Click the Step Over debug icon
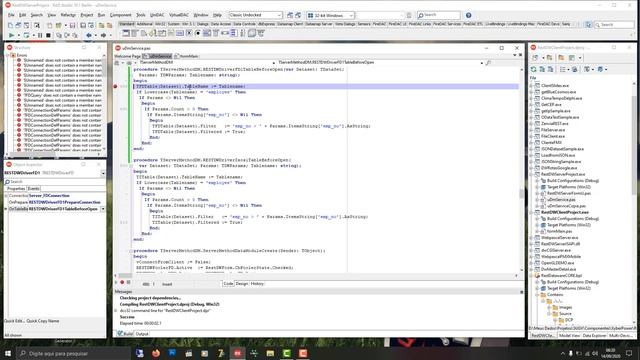Image resolution: width=640 pixels, height=360 pixels. 67,36
